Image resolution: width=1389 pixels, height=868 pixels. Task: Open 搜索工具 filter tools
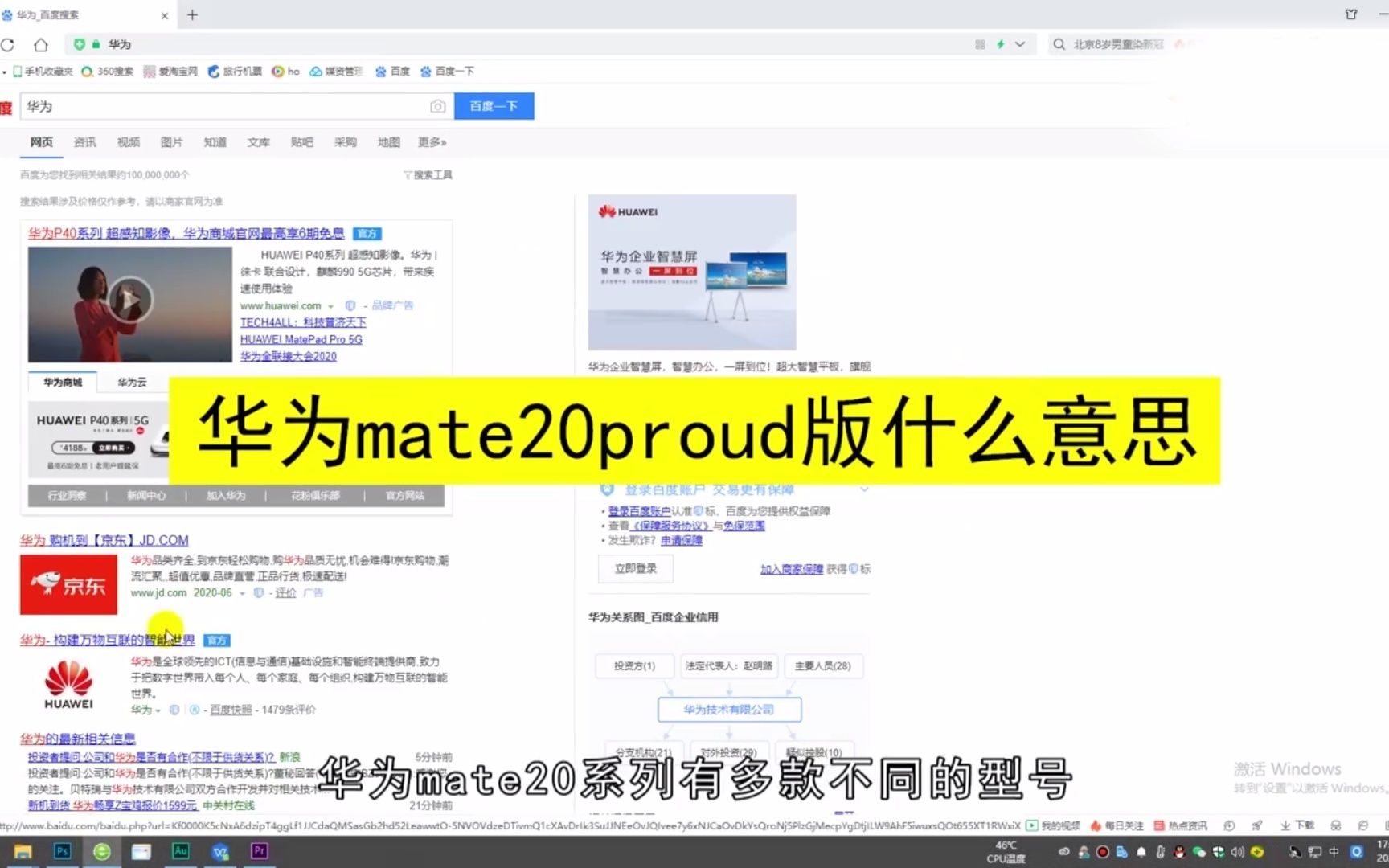[428, 175]
